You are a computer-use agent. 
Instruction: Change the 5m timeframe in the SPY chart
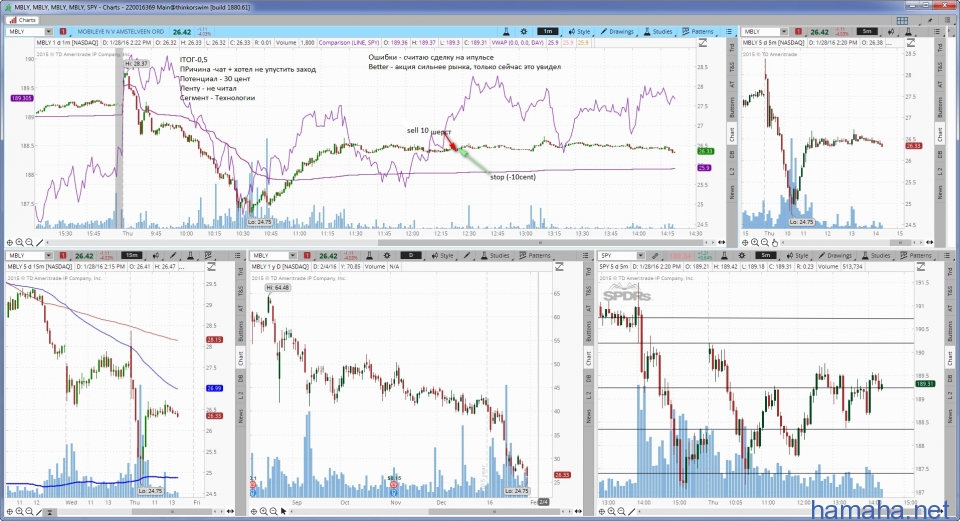coord(766,255)
